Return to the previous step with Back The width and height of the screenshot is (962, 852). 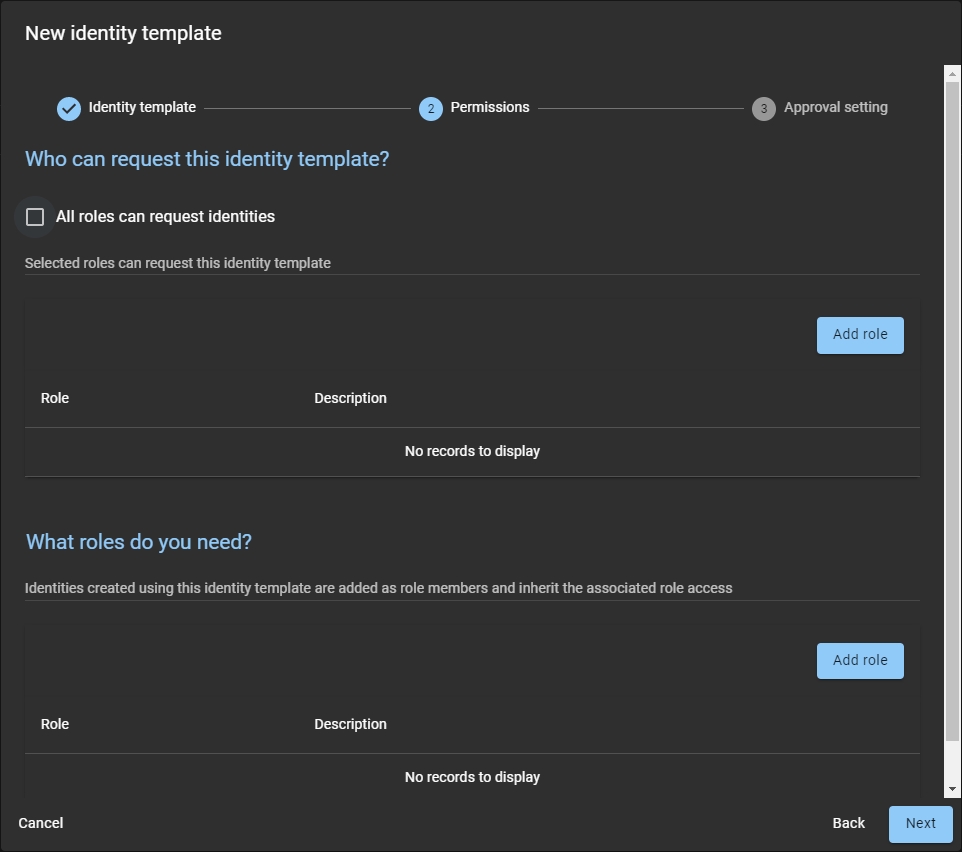(848, 824)
